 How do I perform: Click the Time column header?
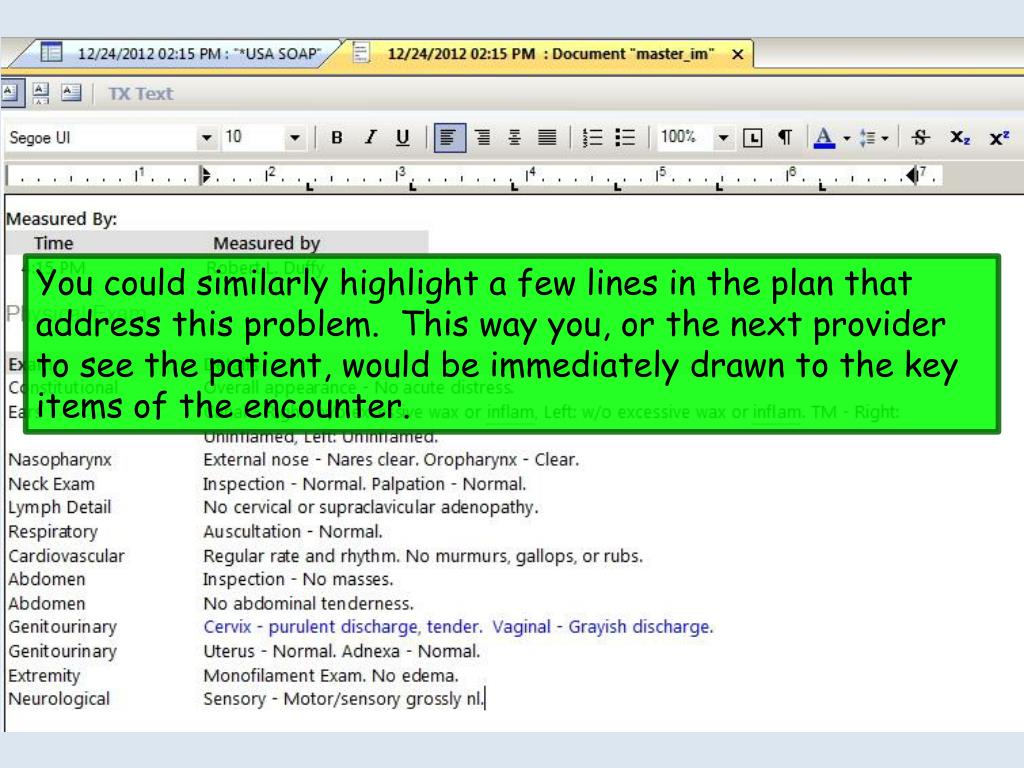[54, 244]
